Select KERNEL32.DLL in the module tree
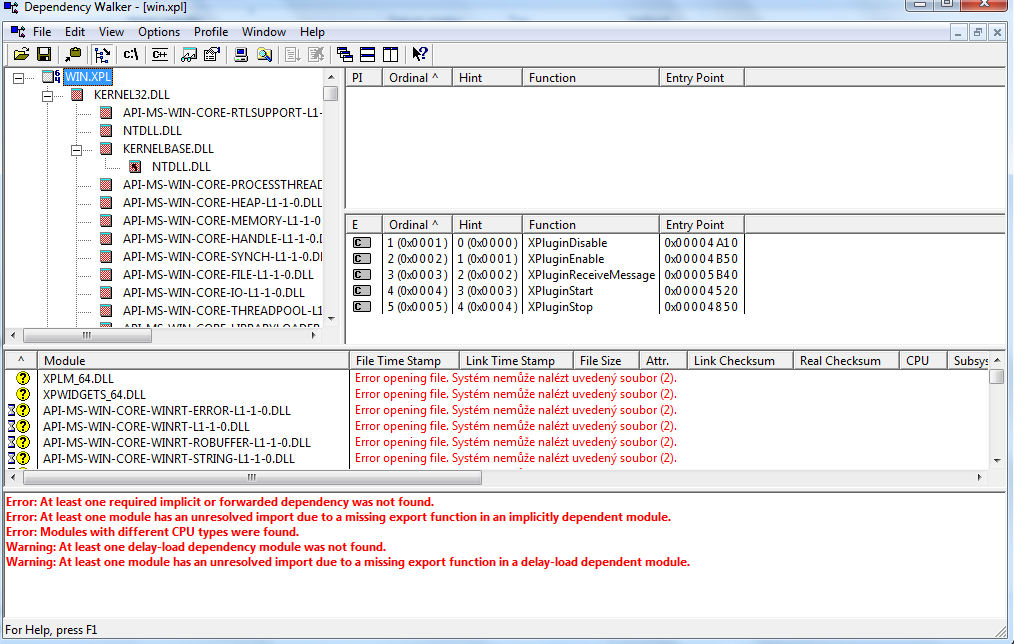The width and height of the screenshot is (1014, 644). (132, 95)
